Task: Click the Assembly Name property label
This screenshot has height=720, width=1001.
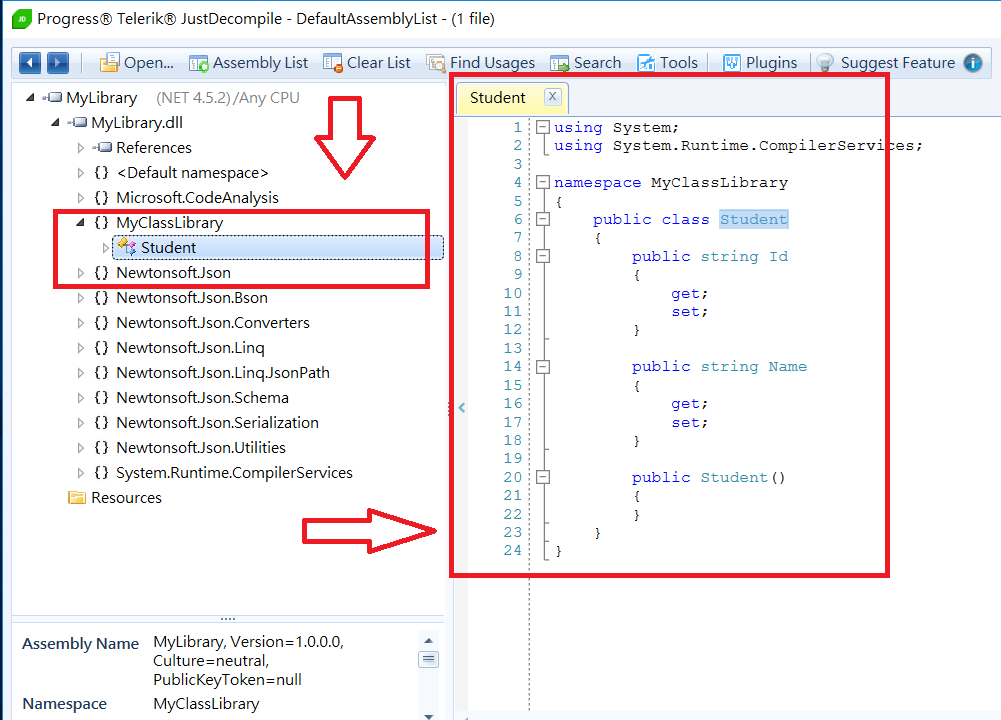Action: [80, 643]
